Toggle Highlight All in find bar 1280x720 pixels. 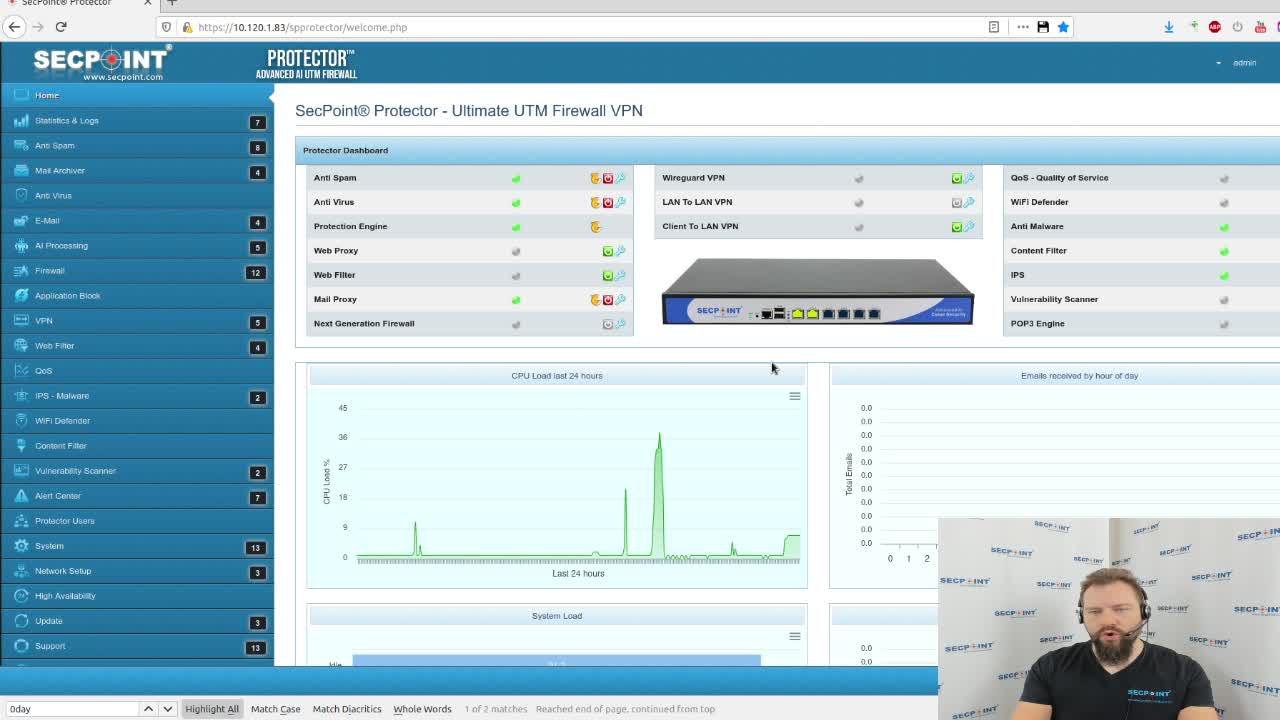[212, 709]
